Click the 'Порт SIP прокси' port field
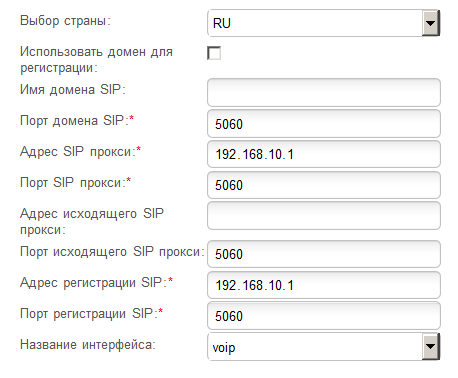This screenshot has height=378, width=458. (x=324, y=185)
